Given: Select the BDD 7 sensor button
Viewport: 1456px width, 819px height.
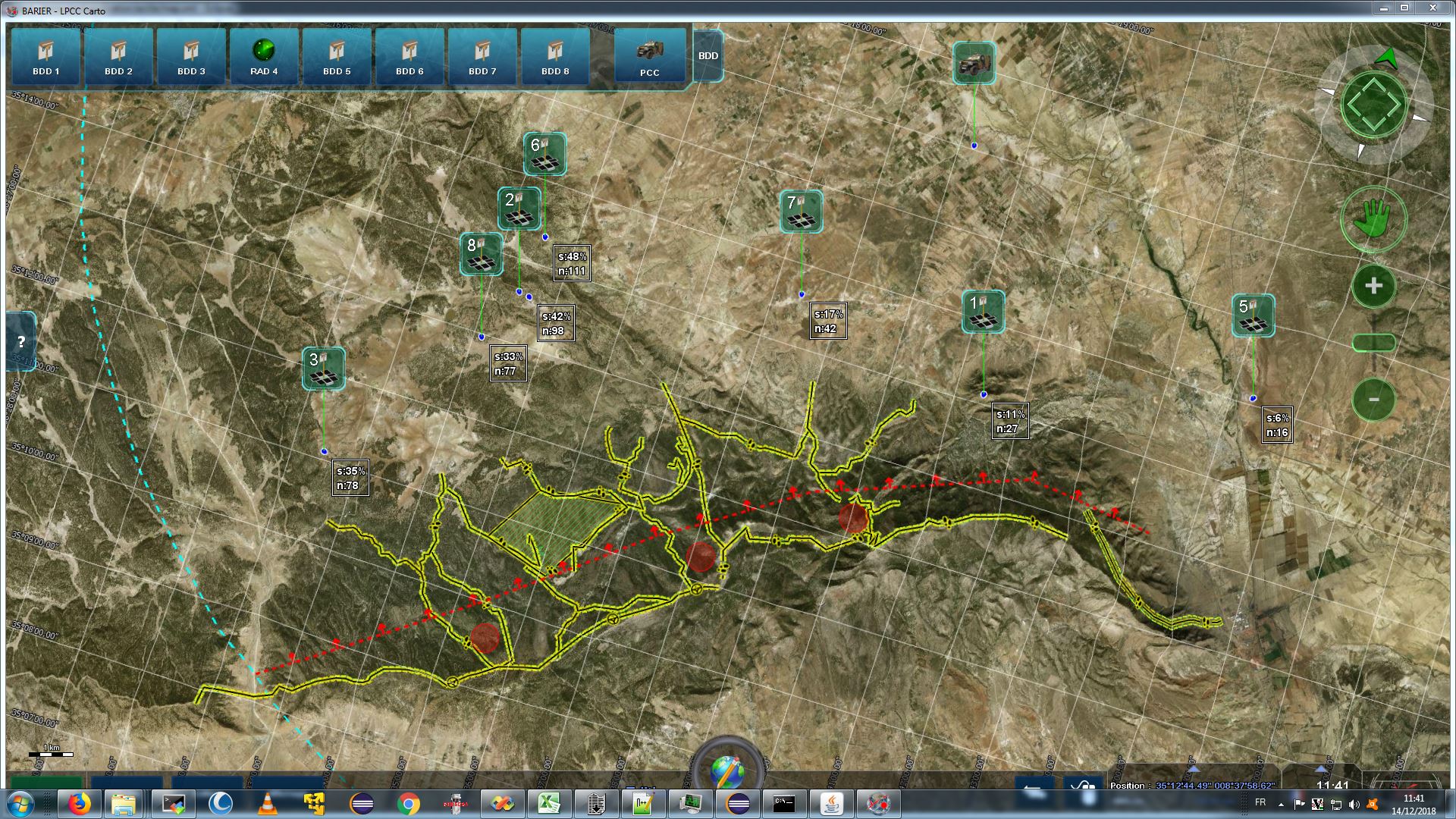Looking at the screenshot, I should point(482,57).
